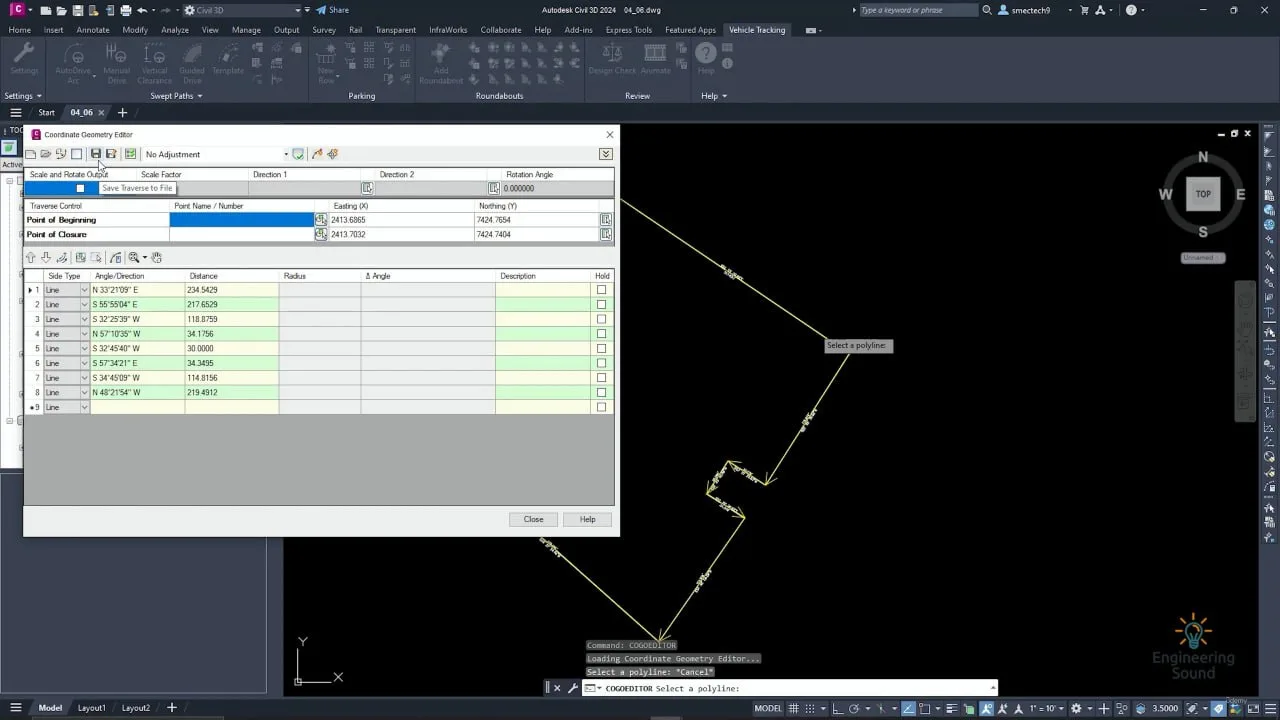Collapse the Coordinate Geometry Editor panel via double chevron
The height and width of the screenshot is (720, 1280).
pyautogui.click(x=606, y=154)
